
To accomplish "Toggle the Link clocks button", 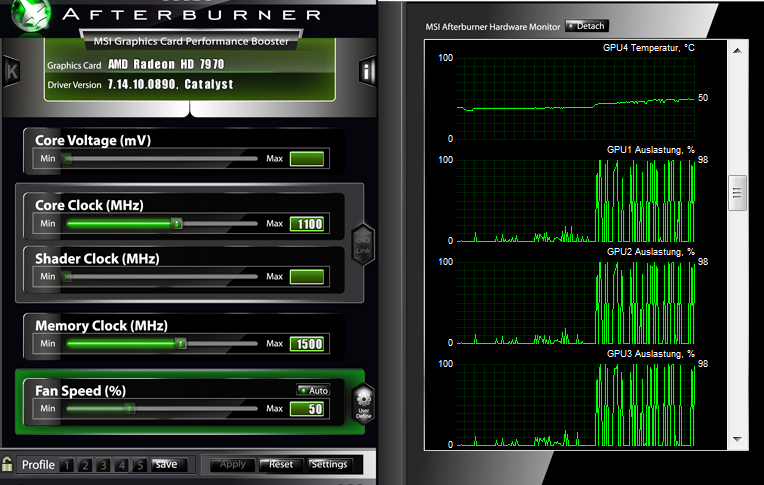I will click(x=363, y=245).
